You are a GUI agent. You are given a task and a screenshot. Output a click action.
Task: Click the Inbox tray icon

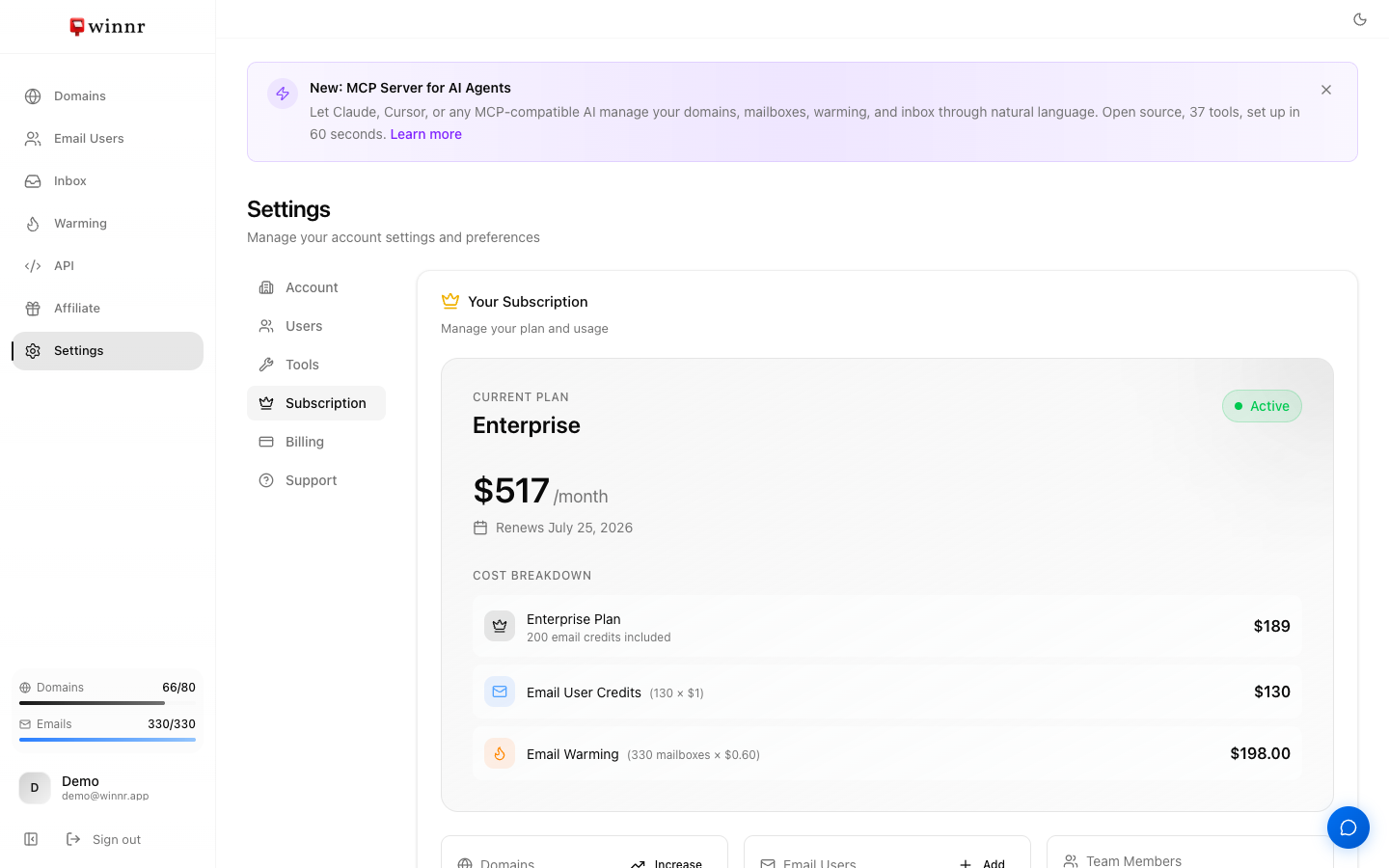pos(33,181)
